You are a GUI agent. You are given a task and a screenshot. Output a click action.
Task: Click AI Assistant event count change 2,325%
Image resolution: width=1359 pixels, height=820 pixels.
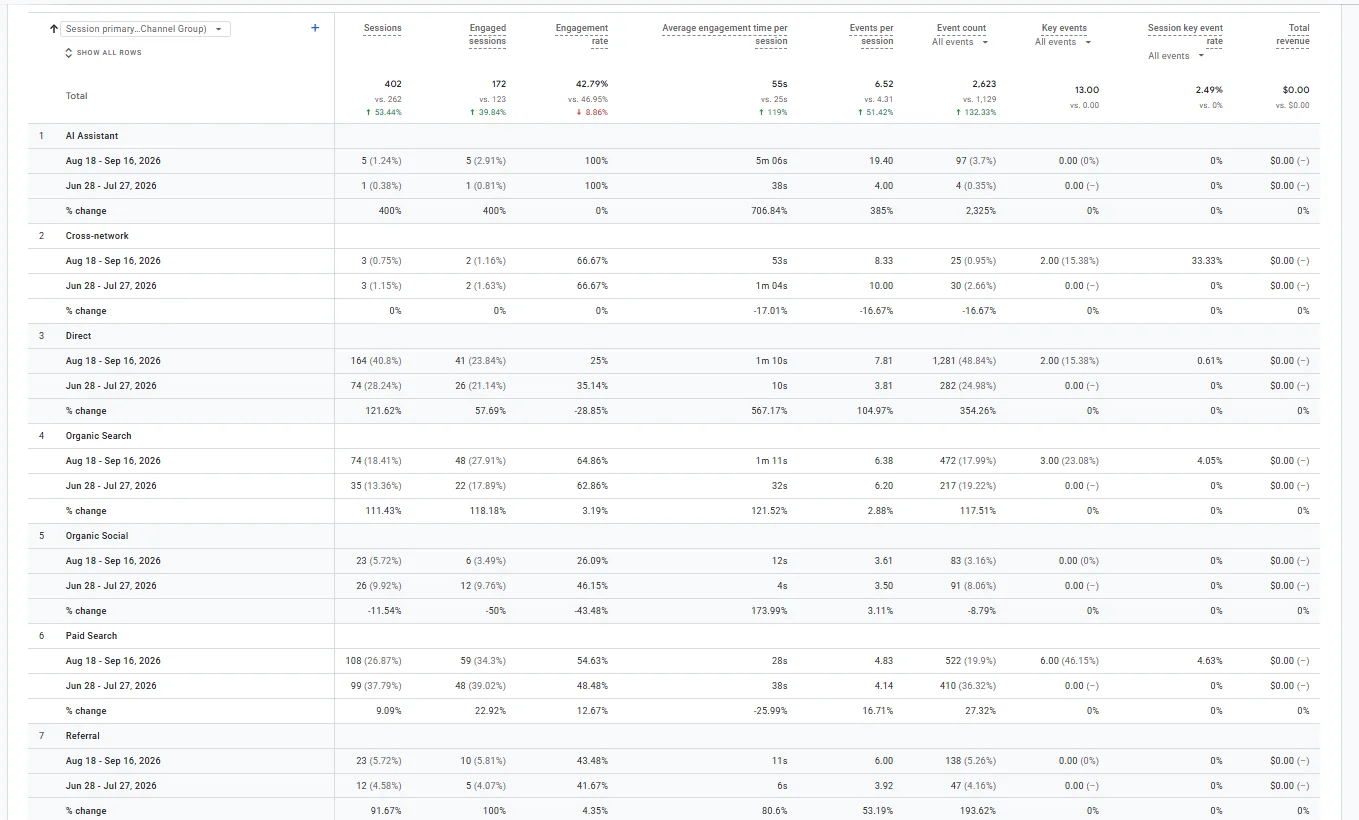coord(981,211)
